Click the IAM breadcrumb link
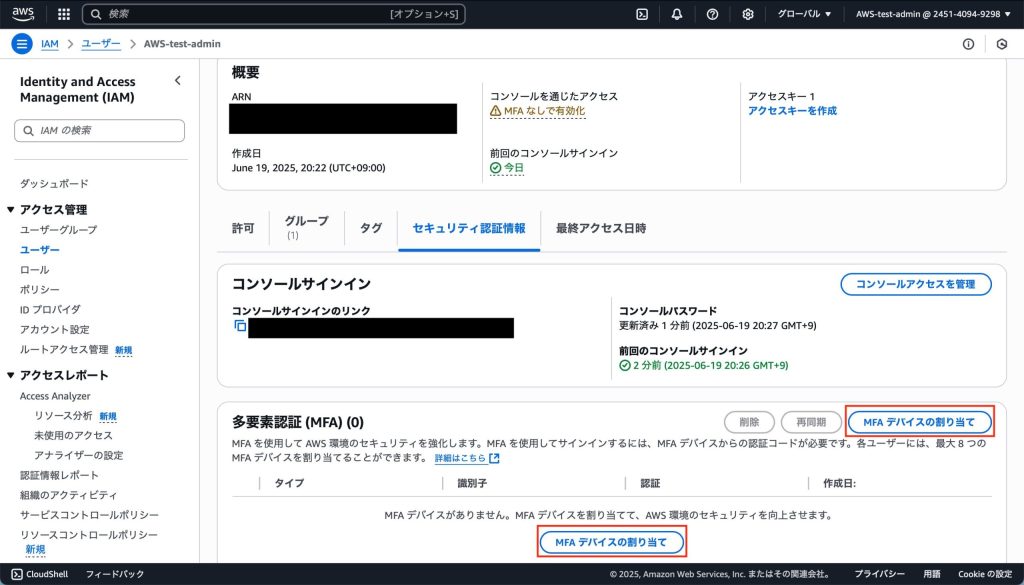The width and height of the screenshot is (1024, 585). click(x=50, y=44)
